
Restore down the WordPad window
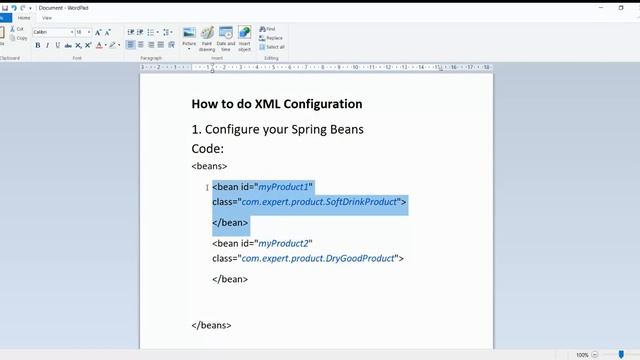click(621, 8)
